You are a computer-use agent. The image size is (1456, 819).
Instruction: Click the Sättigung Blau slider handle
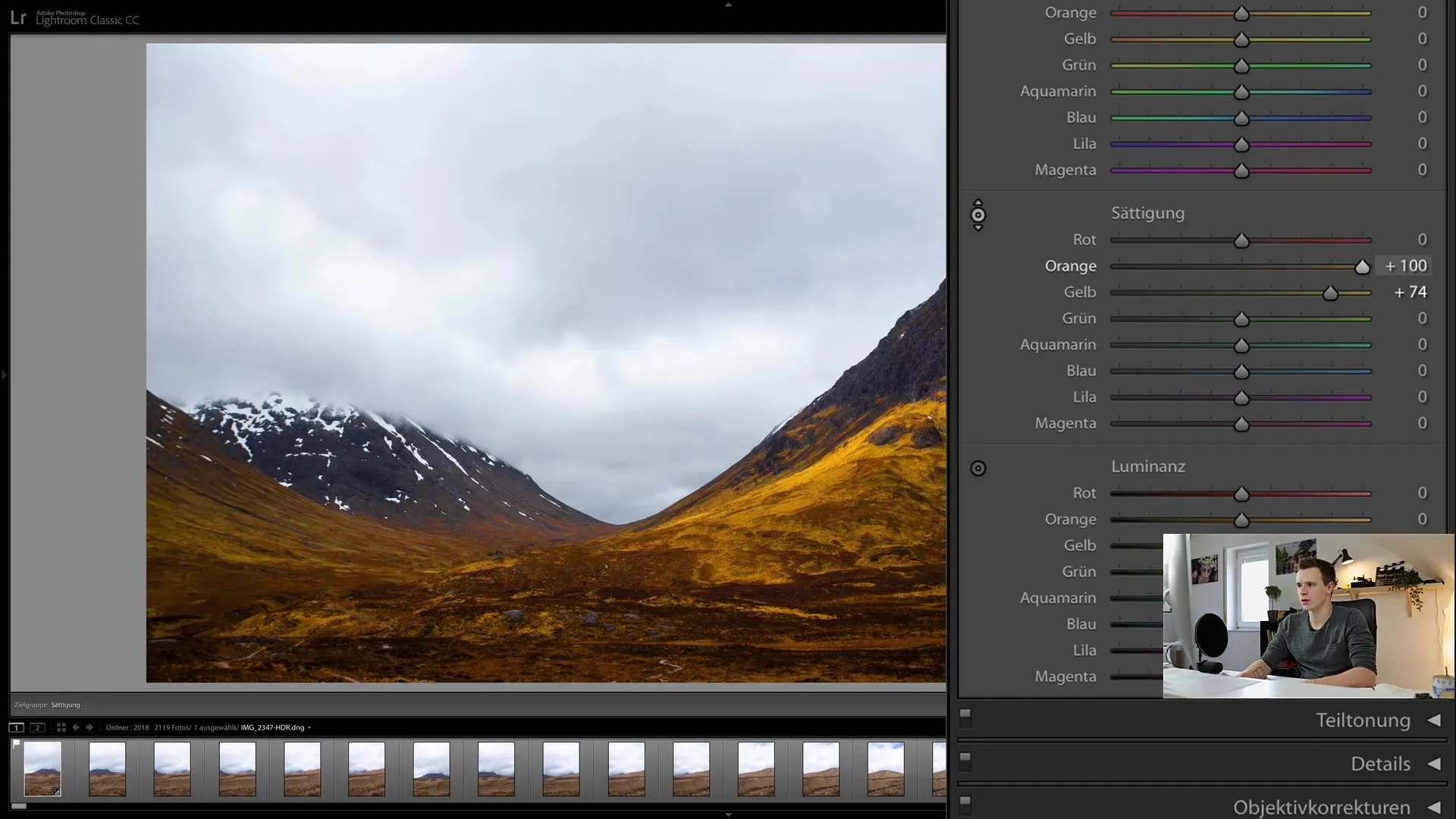pos(1241,372)
